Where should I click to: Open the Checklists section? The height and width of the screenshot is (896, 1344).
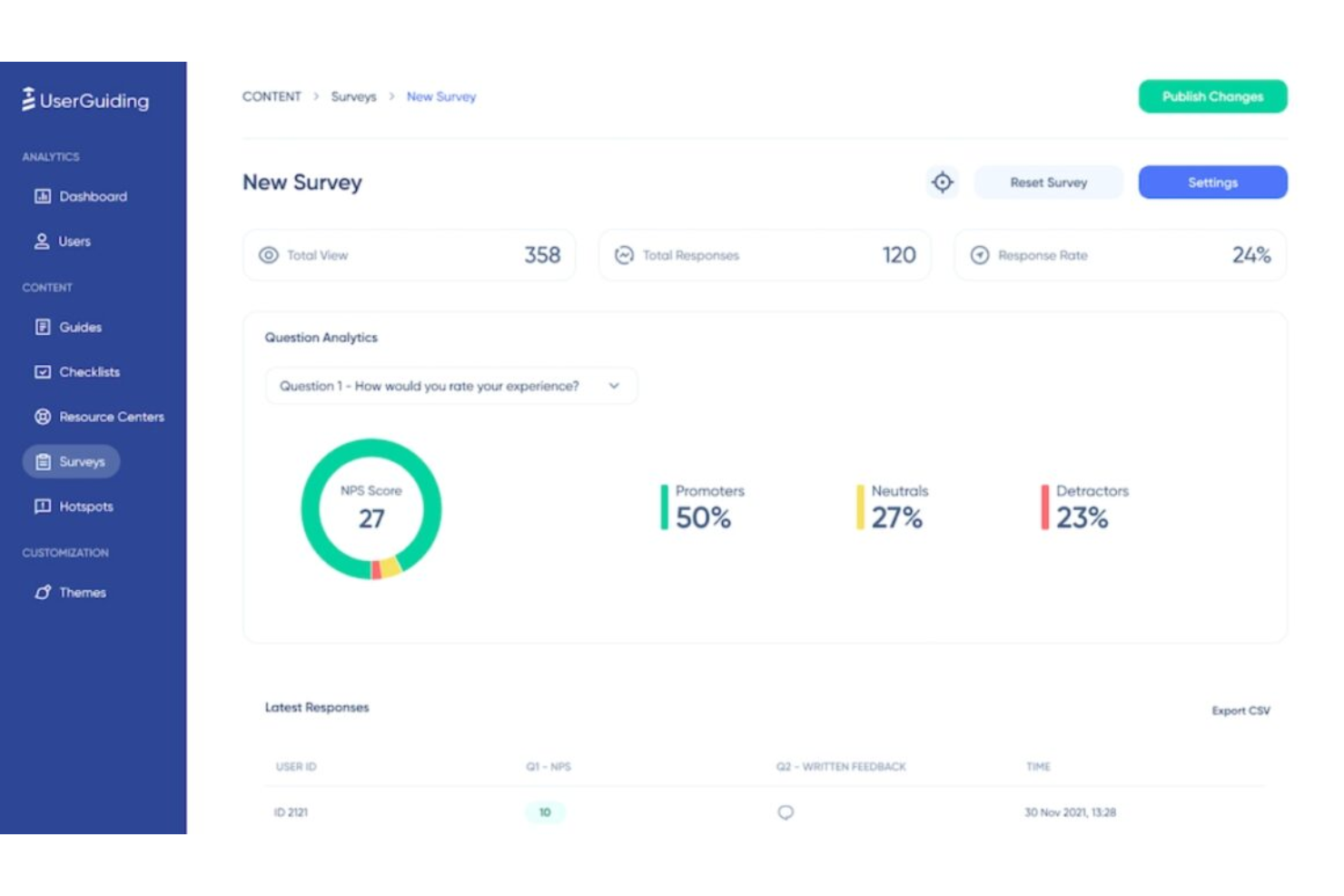click(x=77, y=371)
